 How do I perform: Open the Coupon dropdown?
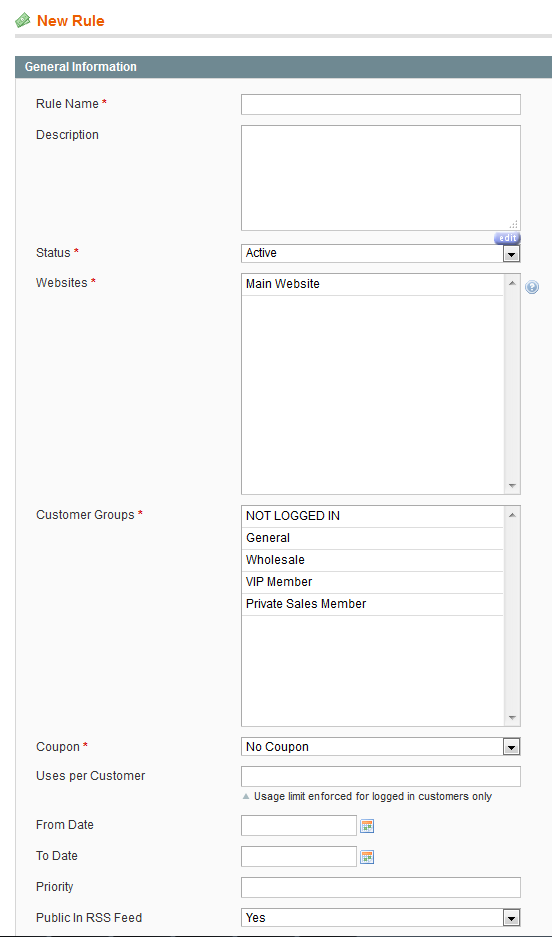pyautogui.click(x=381, y=746)
